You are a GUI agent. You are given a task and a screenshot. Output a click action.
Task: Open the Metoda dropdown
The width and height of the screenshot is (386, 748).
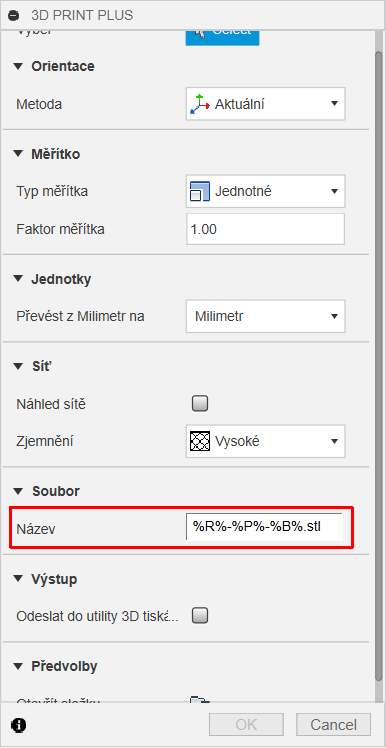click(265, 104)
